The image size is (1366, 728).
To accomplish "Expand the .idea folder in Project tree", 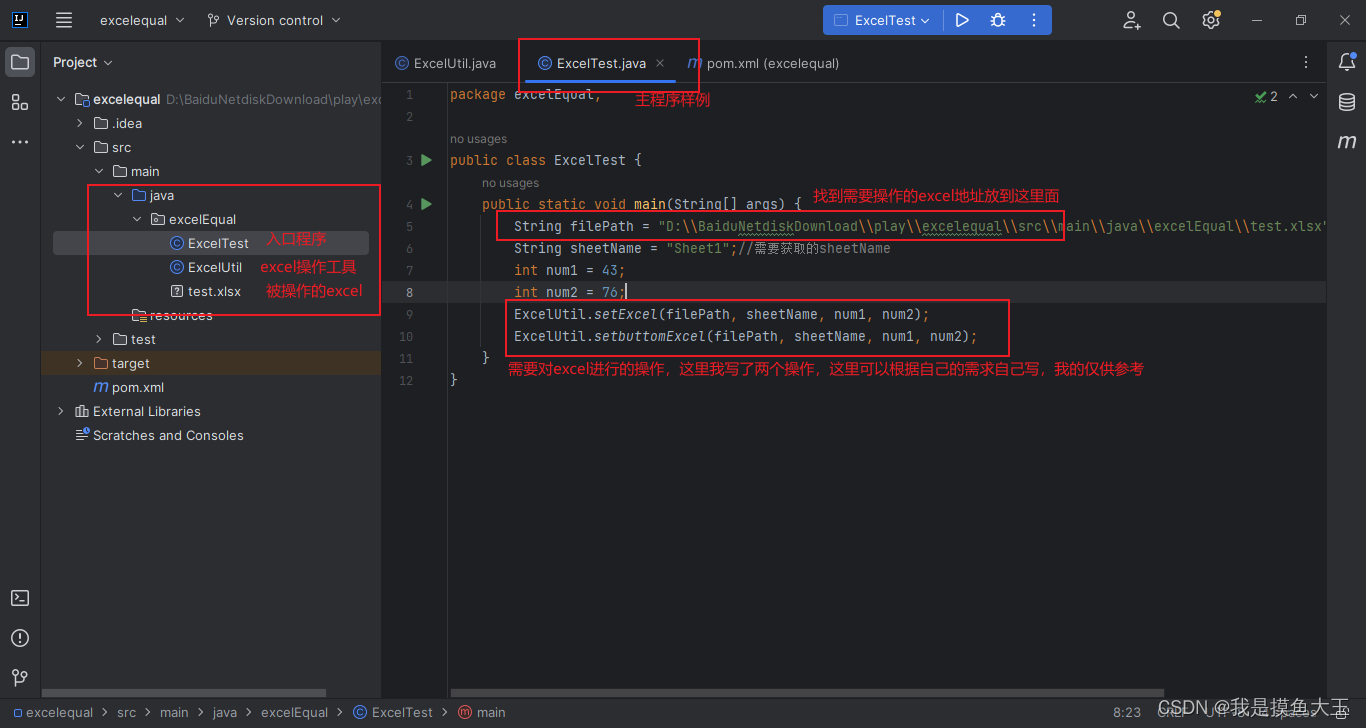I will coord(80,122).
